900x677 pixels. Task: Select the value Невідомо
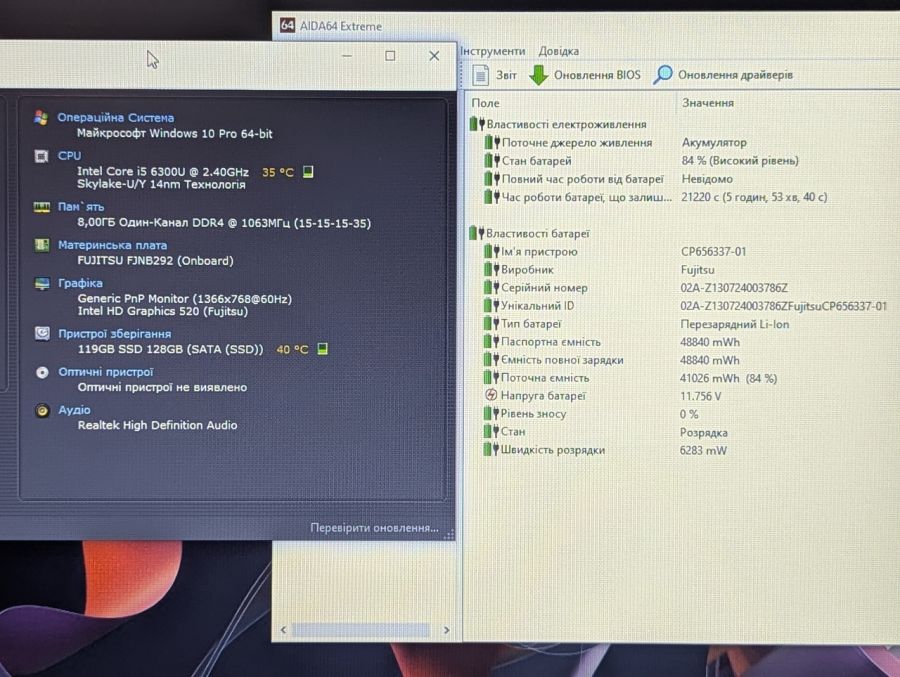707,179
